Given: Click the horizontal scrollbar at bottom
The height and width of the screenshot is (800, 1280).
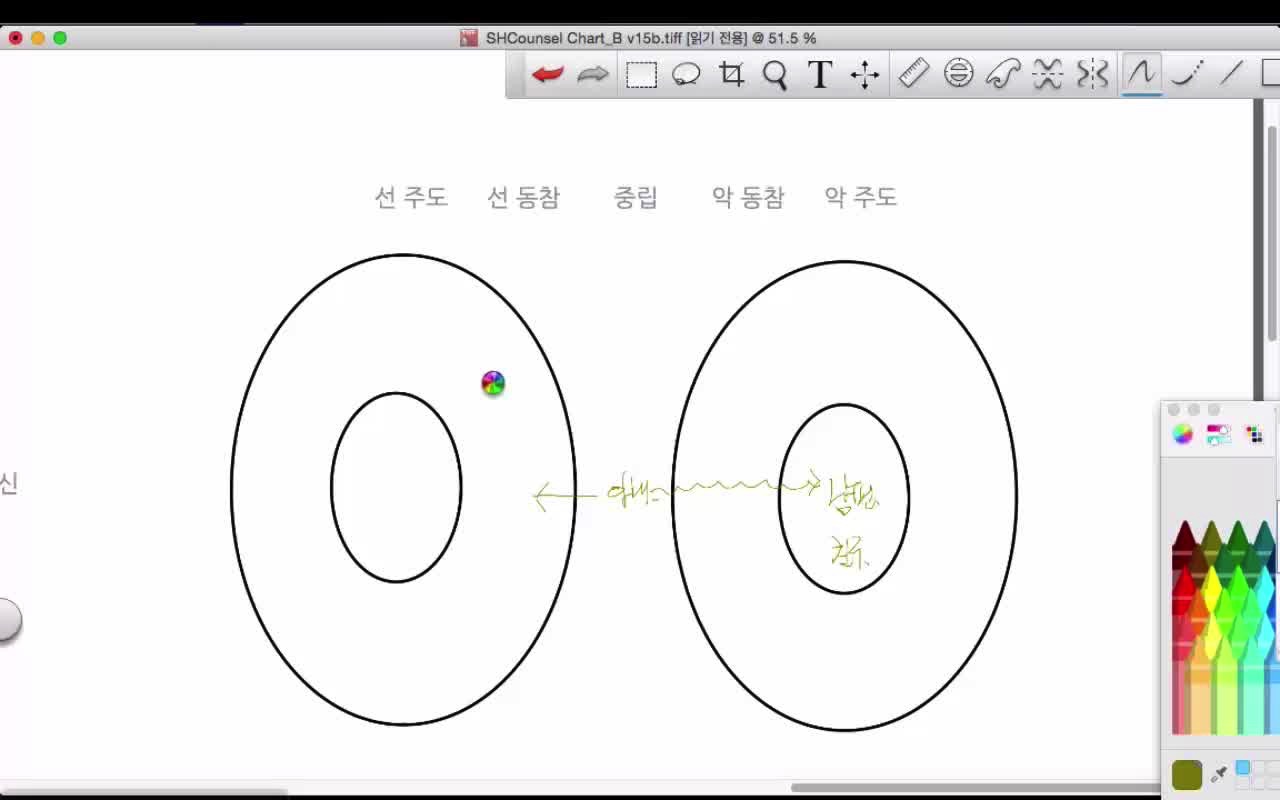Looking at the screenshot, I should [975, 788].
